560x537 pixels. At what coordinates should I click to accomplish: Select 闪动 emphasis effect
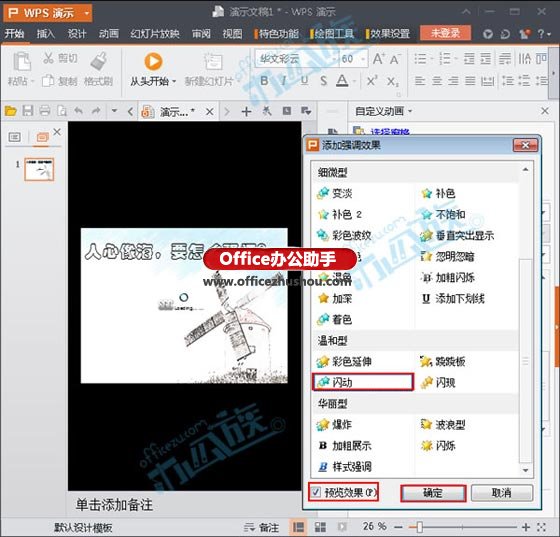tap(363, 382)
